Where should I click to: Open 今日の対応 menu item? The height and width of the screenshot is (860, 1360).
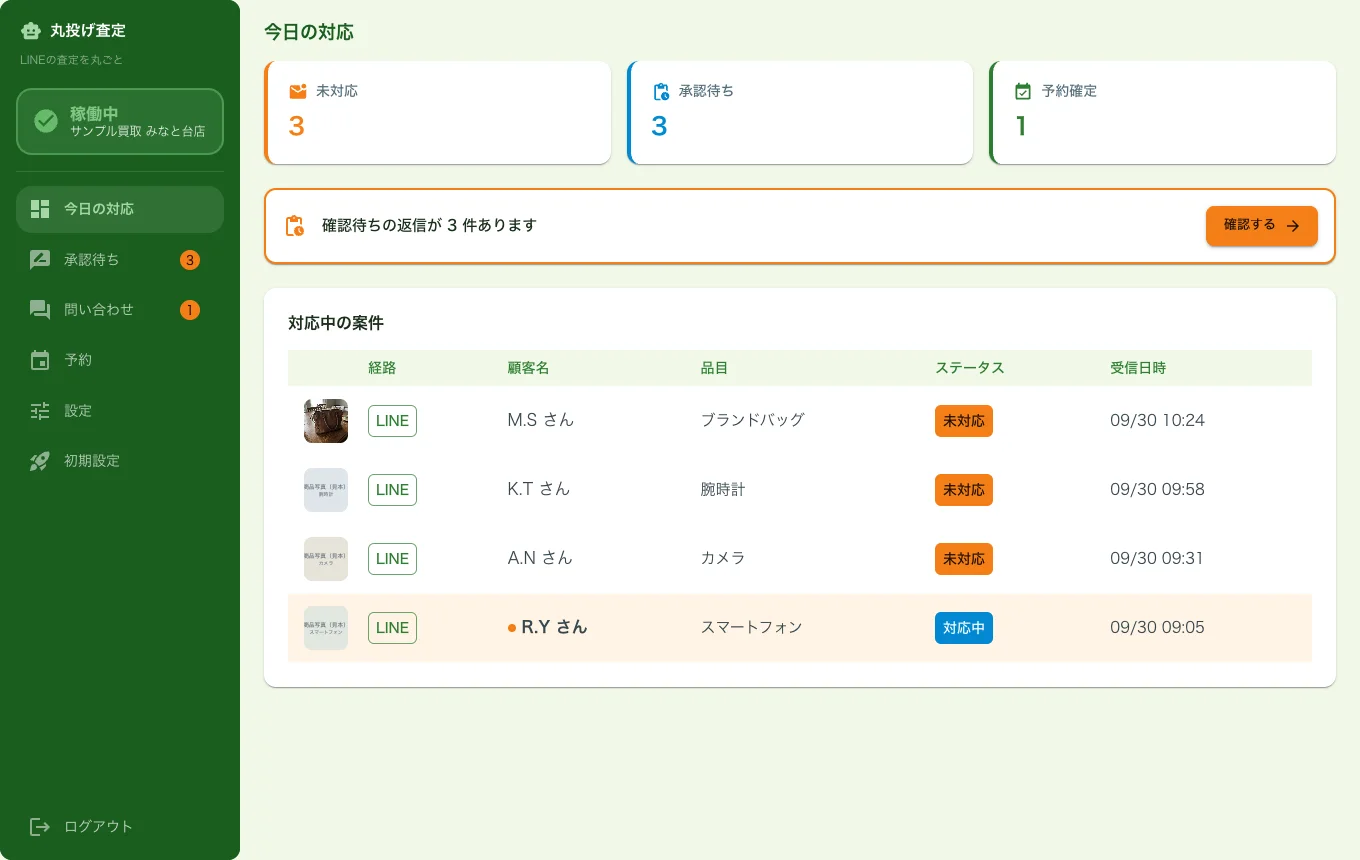[x=120, y=209]
